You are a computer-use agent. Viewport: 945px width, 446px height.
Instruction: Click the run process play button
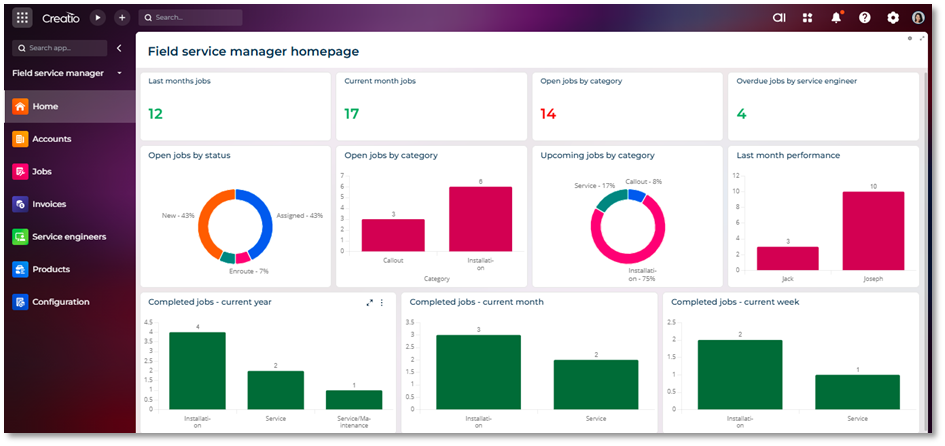tap(97, 17)
